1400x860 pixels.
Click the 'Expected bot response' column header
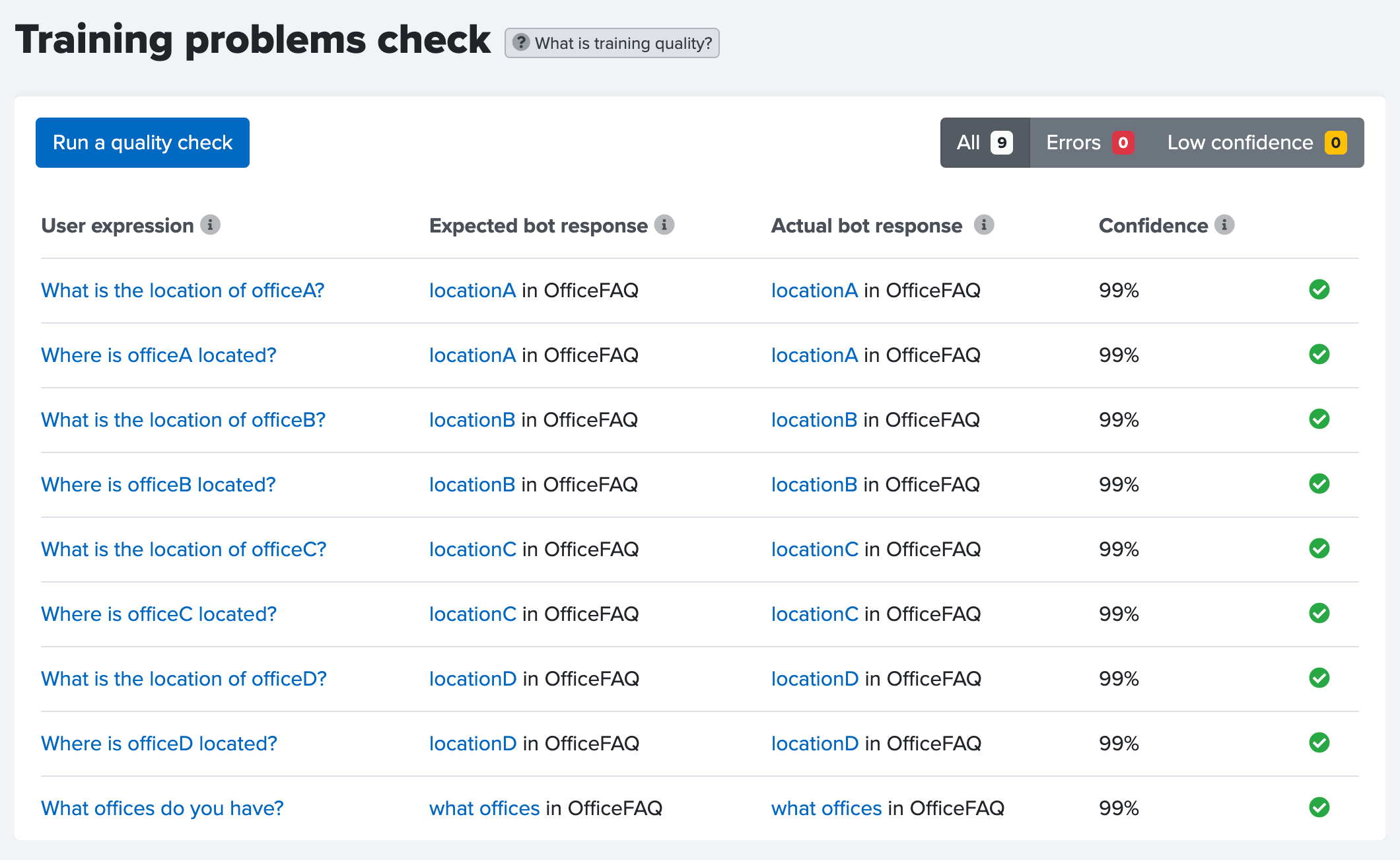point(538,226)
